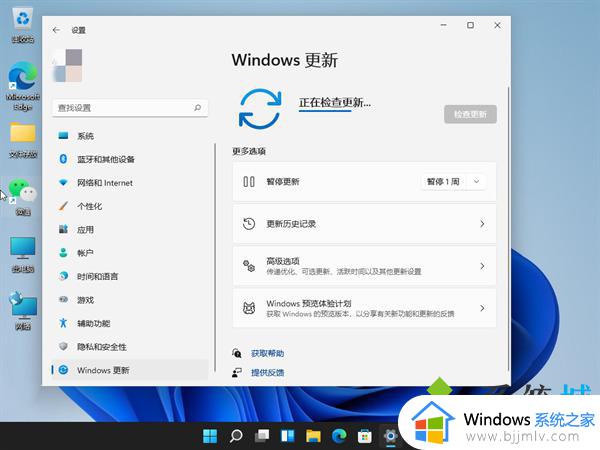Open the 个性化 category

pyautogui.click(x=130, y=206)
